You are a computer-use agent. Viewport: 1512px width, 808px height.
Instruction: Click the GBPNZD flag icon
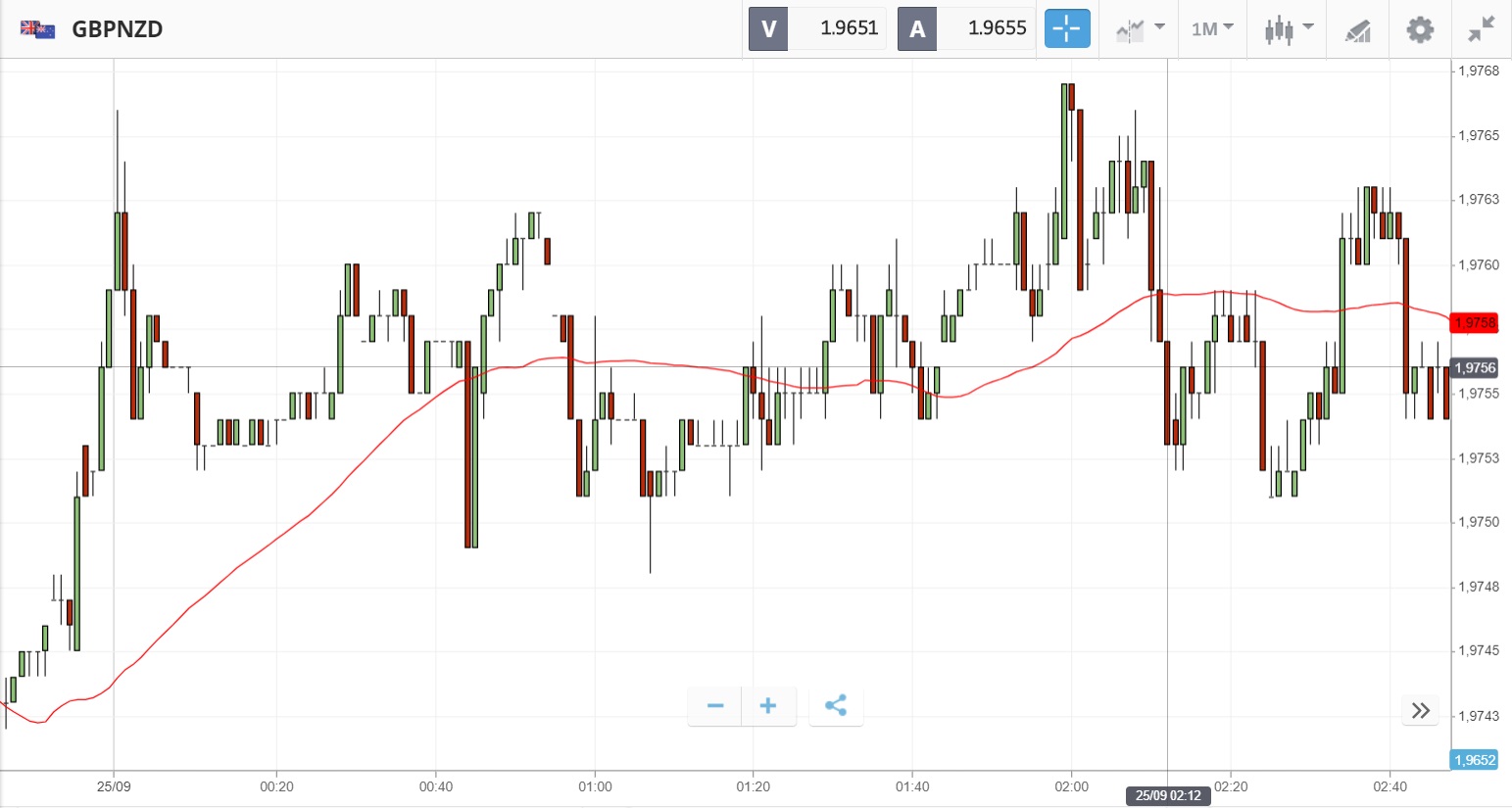coord(37,29)
